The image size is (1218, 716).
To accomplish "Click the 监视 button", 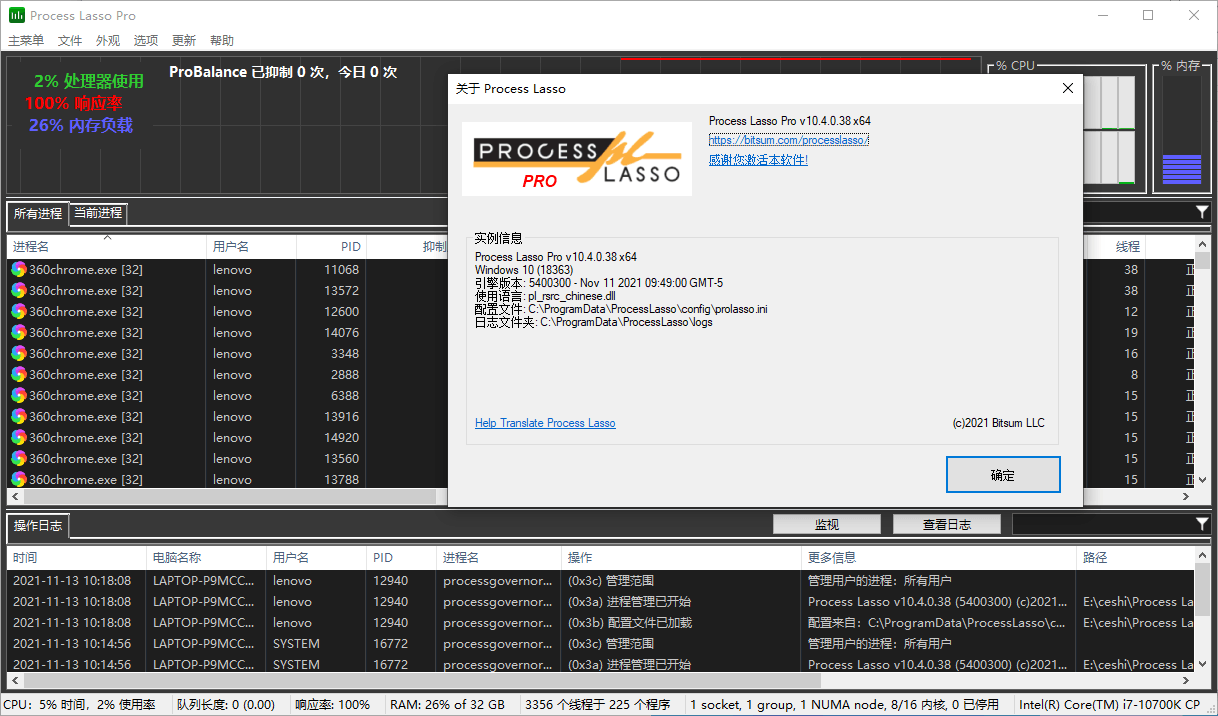I will point(826,523).
